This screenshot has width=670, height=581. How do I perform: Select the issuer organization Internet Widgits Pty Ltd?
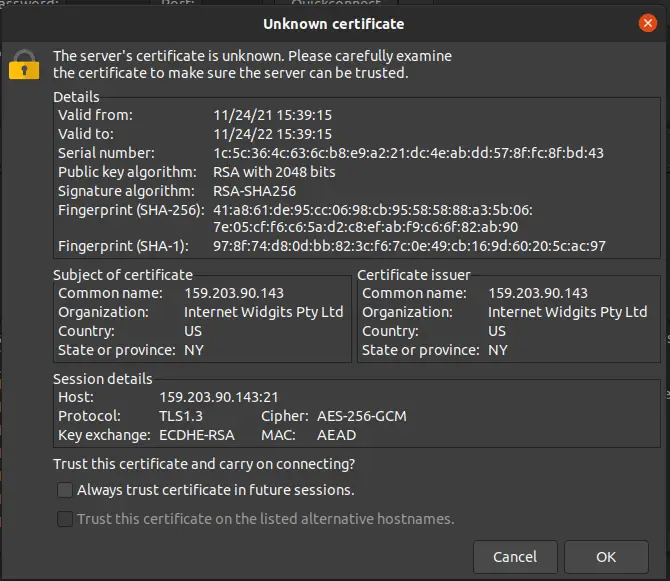click(567, 312)
